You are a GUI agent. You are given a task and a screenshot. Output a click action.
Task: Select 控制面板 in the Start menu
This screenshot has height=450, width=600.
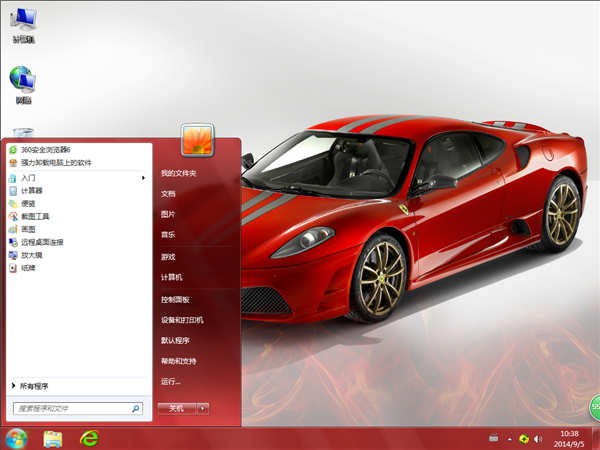pyautogui.click(x=175, y=299)
